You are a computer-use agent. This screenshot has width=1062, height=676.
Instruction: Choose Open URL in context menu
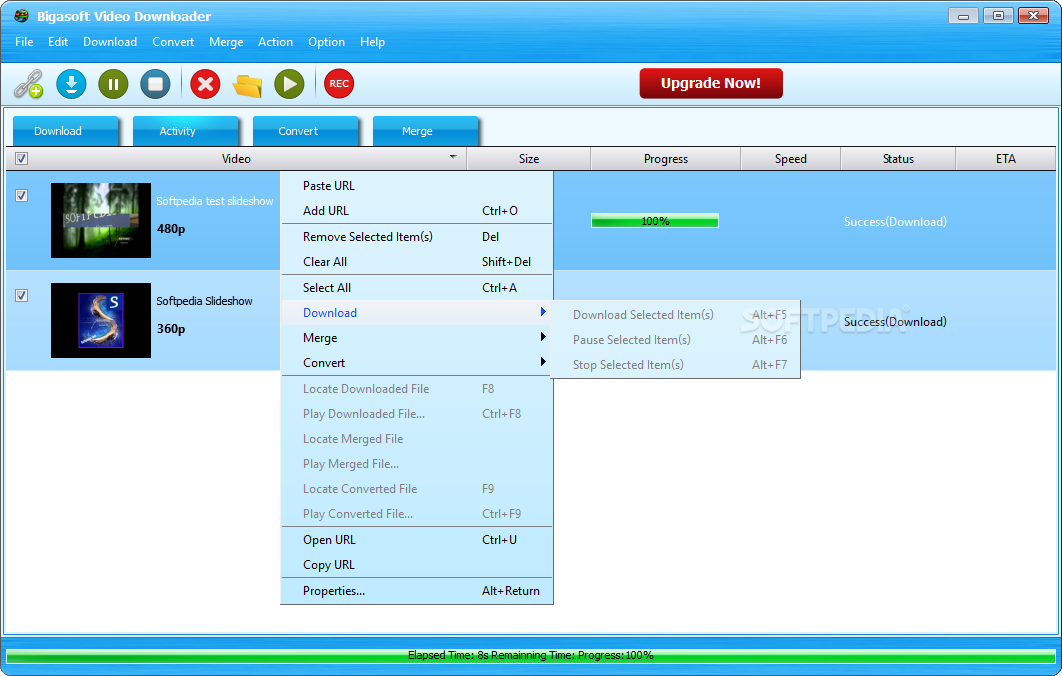pos(417,540)
